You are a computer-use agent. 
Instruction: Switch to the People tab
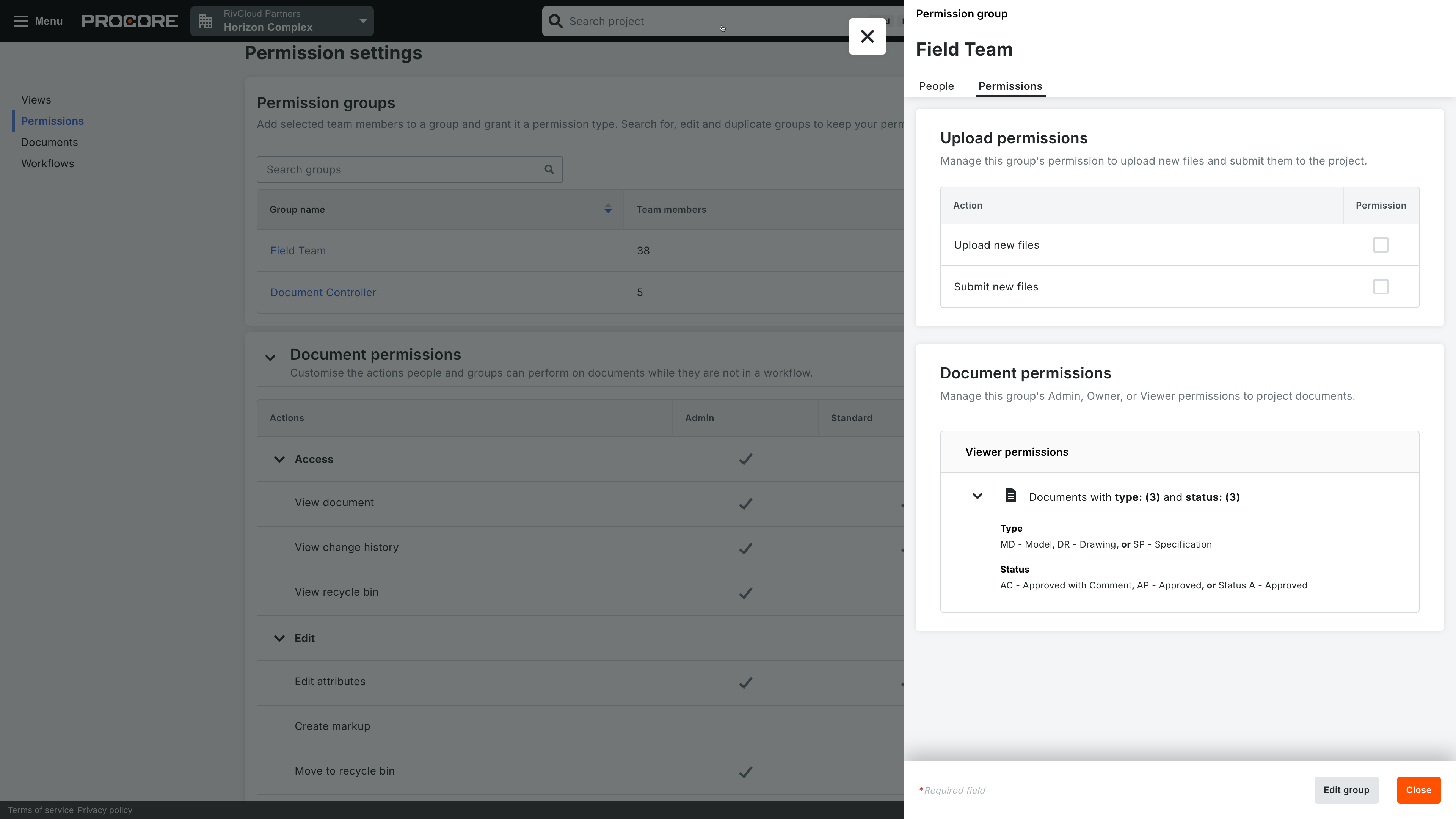coord(936,86)
